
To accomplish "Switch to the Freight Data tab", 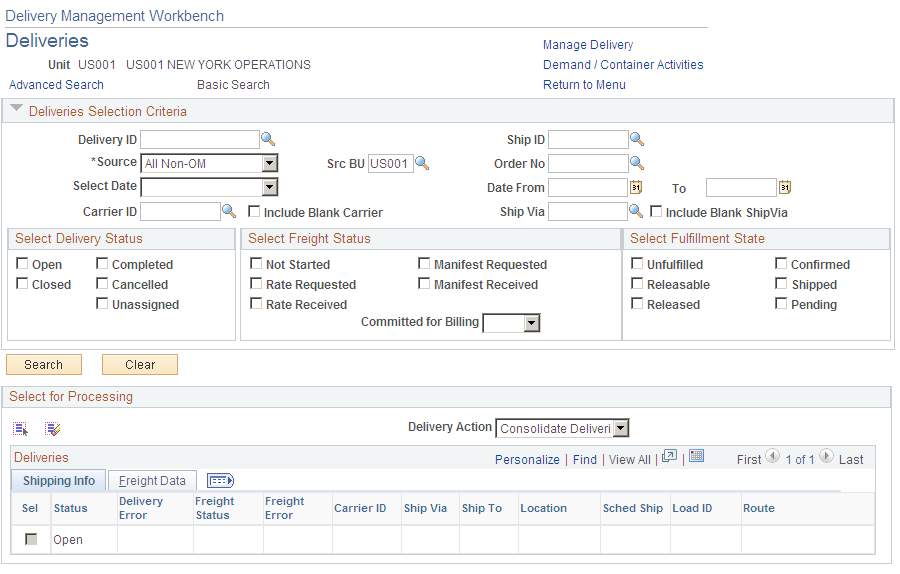I will point(152,481).
